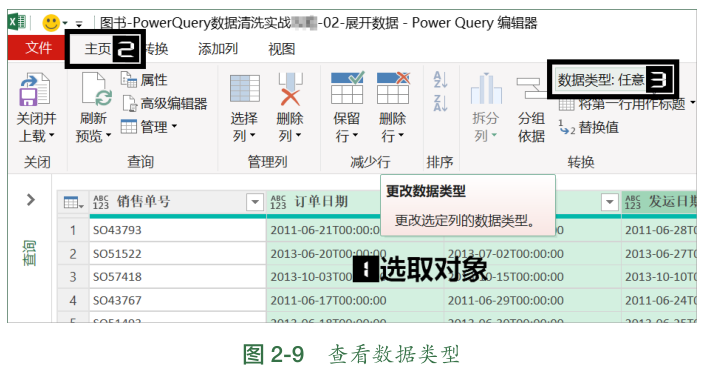Click cell 2011-06-29T00:00:00

click(532, 301)
